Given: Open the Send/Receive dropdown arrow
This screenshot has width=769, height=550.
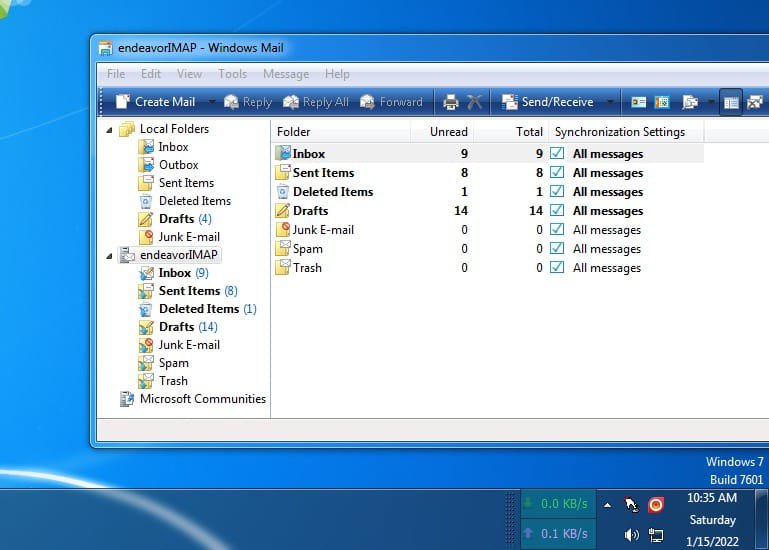Looking at the screenshot, I should [610, 102].
